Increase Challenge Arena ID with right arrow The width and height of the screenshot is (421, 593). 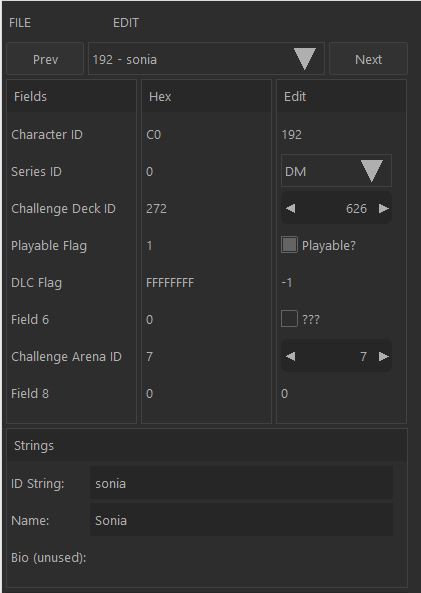384,356
